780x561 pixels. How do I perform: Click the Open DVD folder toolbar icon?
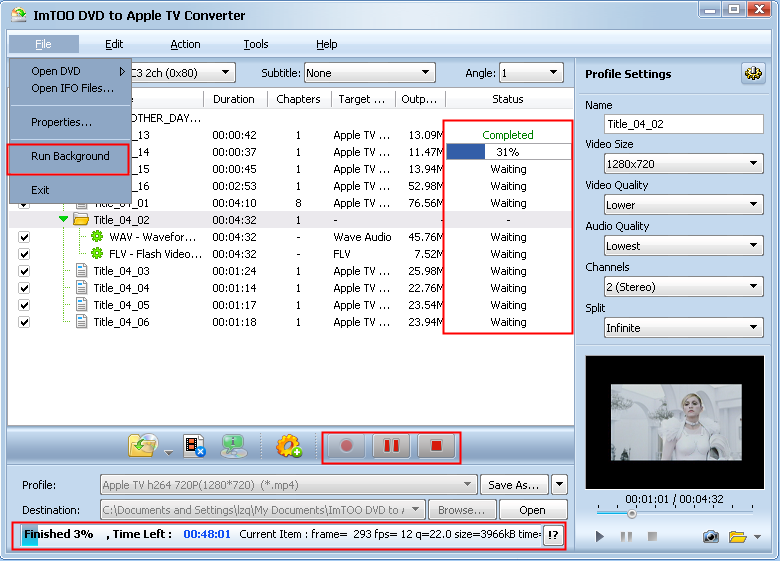click(143, 446)
